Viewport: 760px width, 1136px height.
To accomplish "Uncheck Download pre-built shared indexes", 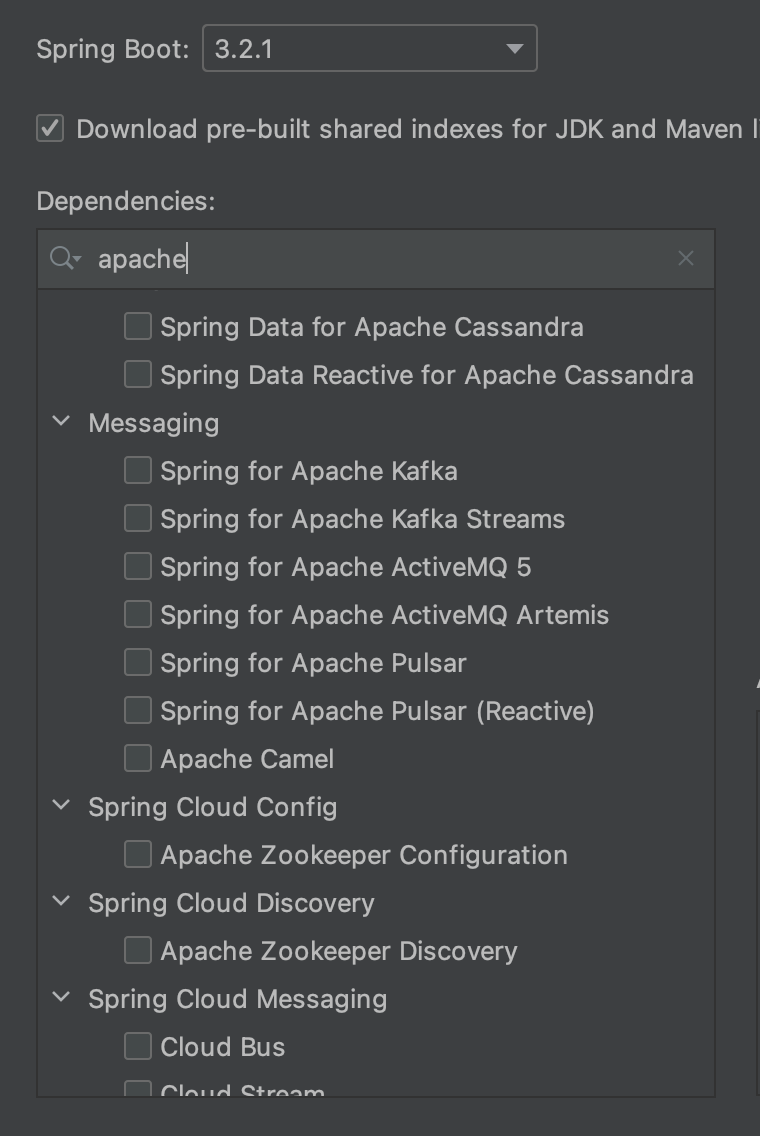I will point(50,129).
